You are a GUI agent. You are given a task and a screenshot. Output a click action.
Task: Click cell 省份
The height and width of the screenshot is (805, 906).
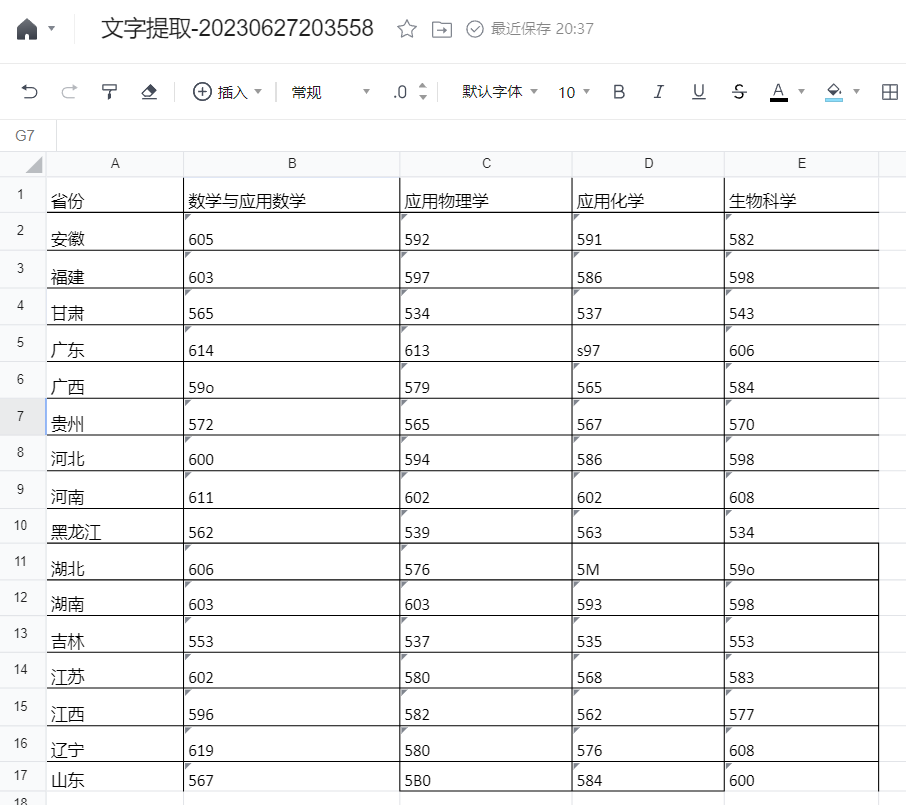coord(115,195)
